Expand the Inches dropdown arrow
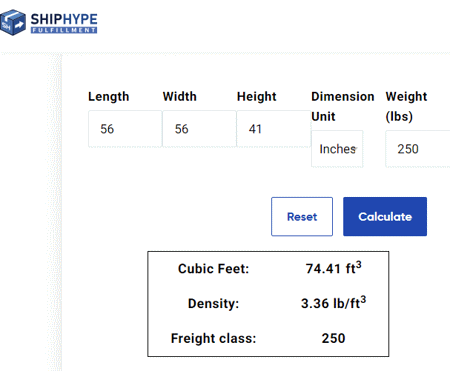 pyautogui.click(x=356, y=149)
